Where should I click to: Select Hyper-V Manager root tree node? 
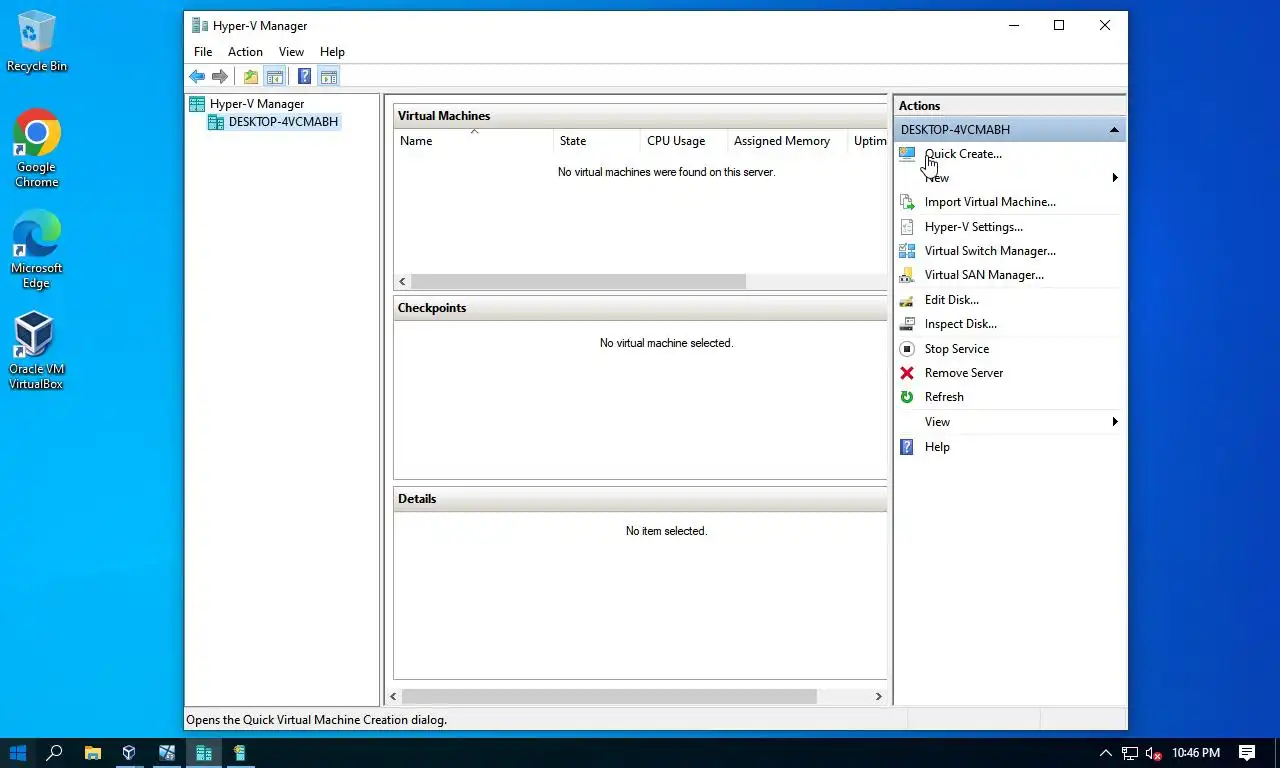tap(257, 104)
